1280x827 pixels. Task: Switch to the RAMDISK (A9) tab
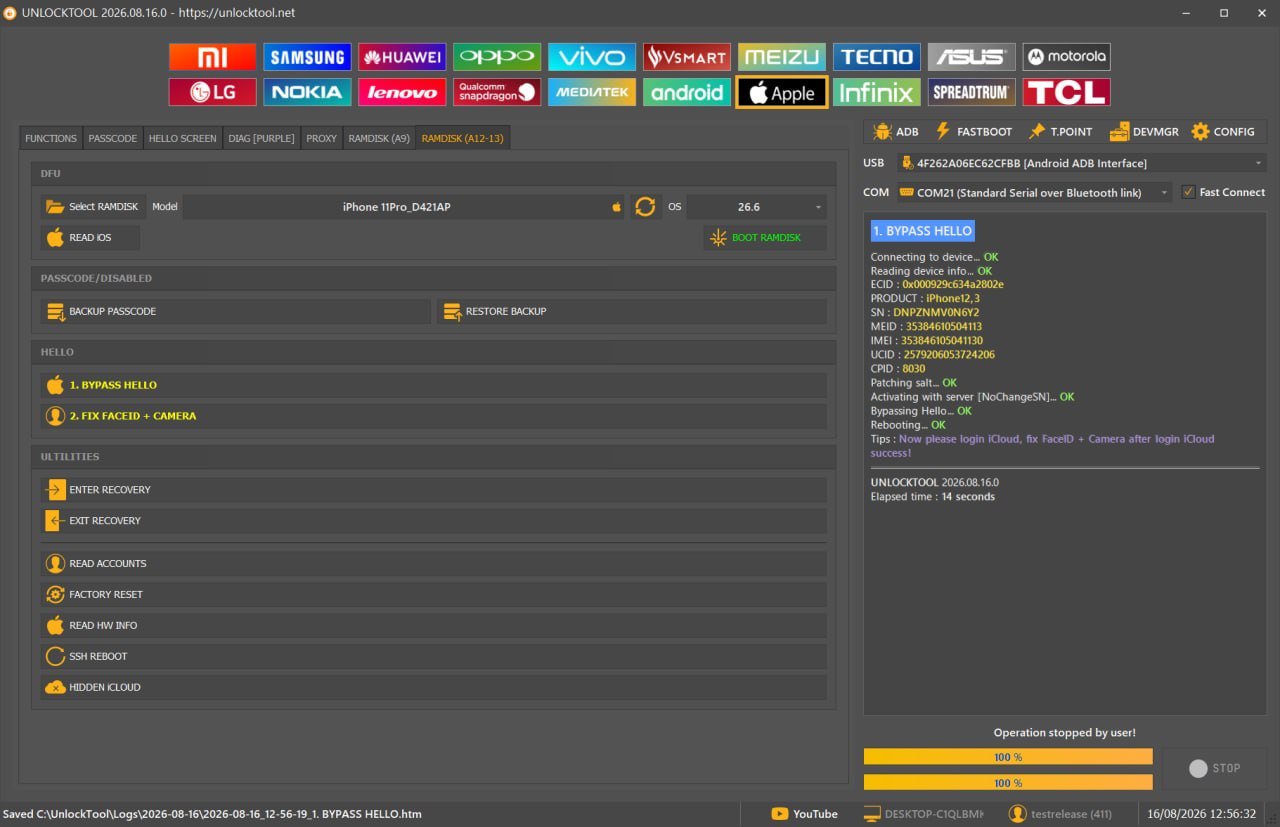click(x=379, y=138)
